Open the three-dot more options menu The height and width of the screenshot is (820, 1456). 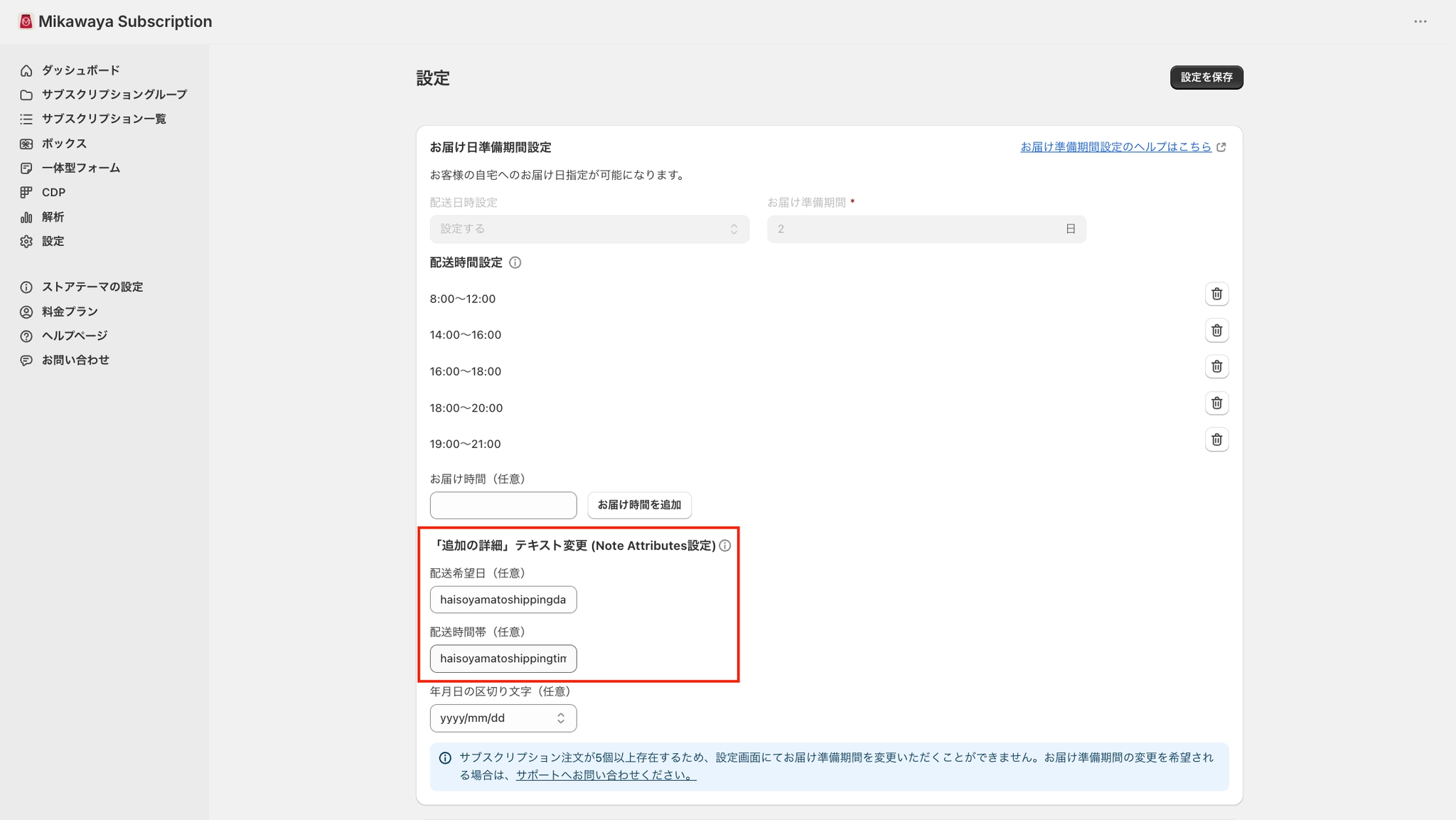(x=1420, y=21)
